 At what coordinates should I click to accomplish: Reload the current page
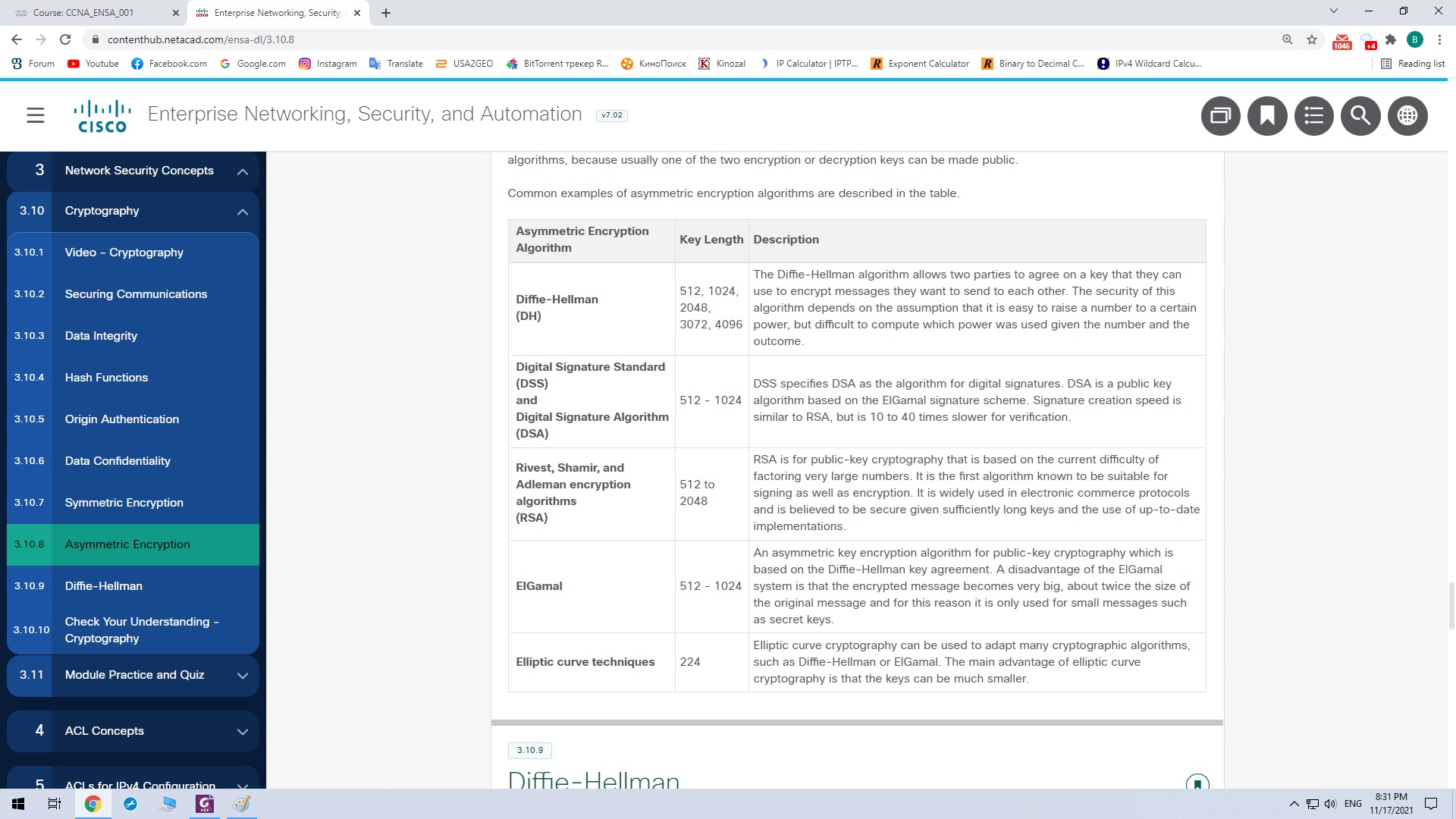65,39
